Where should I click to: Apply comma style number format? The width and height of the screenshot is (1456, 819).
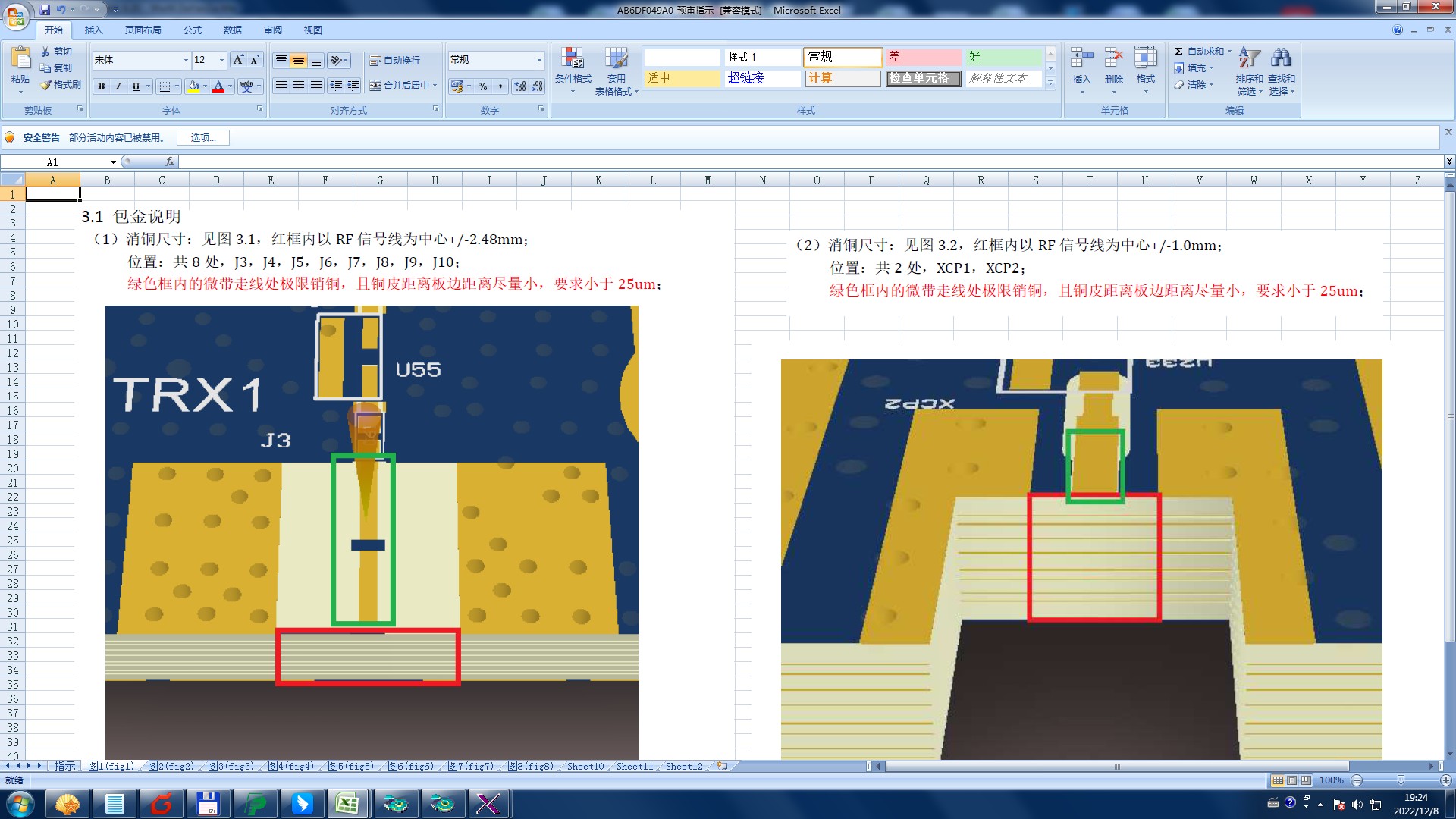[x=500, y=86]
